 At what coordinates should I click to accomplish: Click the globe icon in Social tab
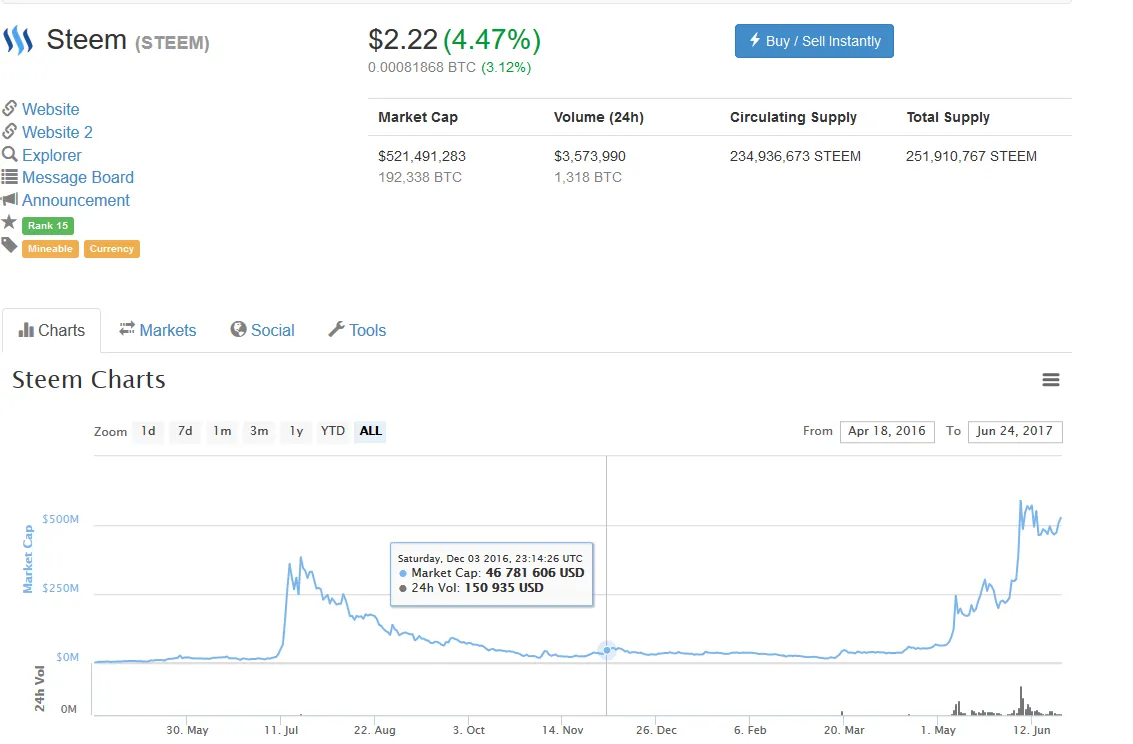coord(238,329)
